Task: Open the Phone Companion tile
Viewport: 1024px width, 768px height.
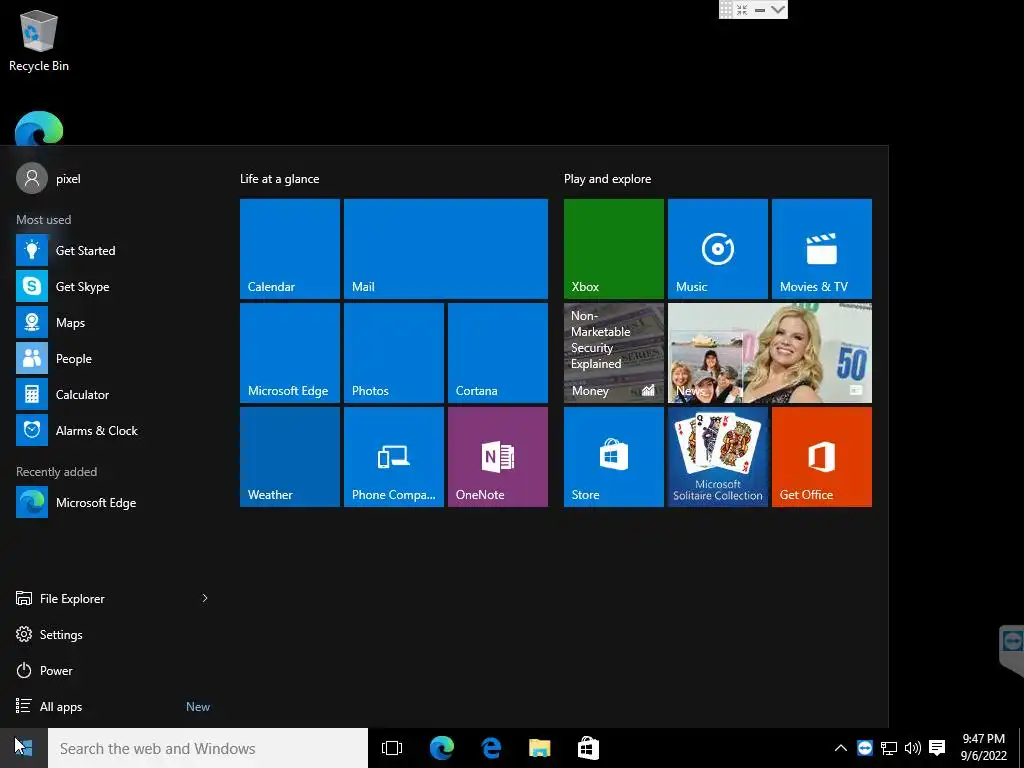Action: pyautogui.click(x=394, y=457)
